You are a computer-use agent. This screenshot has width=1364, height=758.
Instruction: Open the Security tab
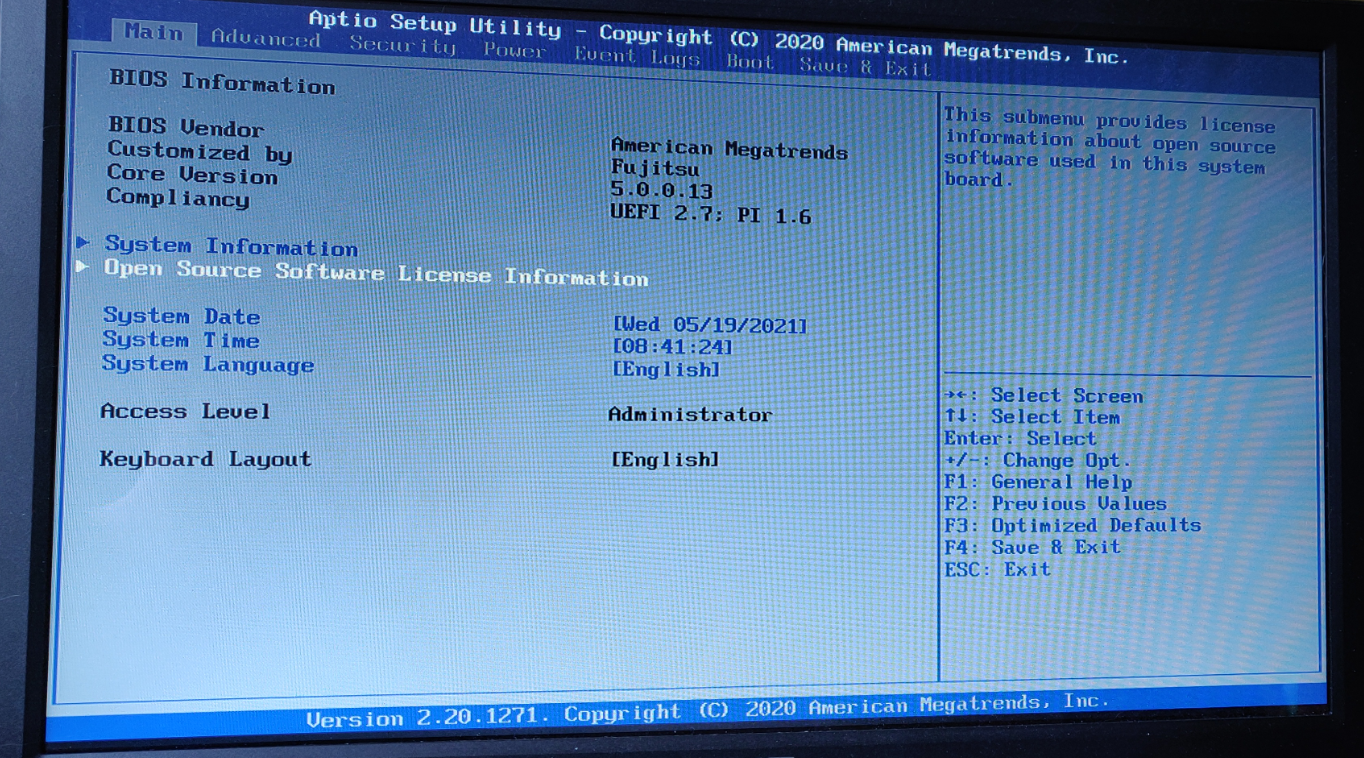pyautogui.click(x=402, y=45)
